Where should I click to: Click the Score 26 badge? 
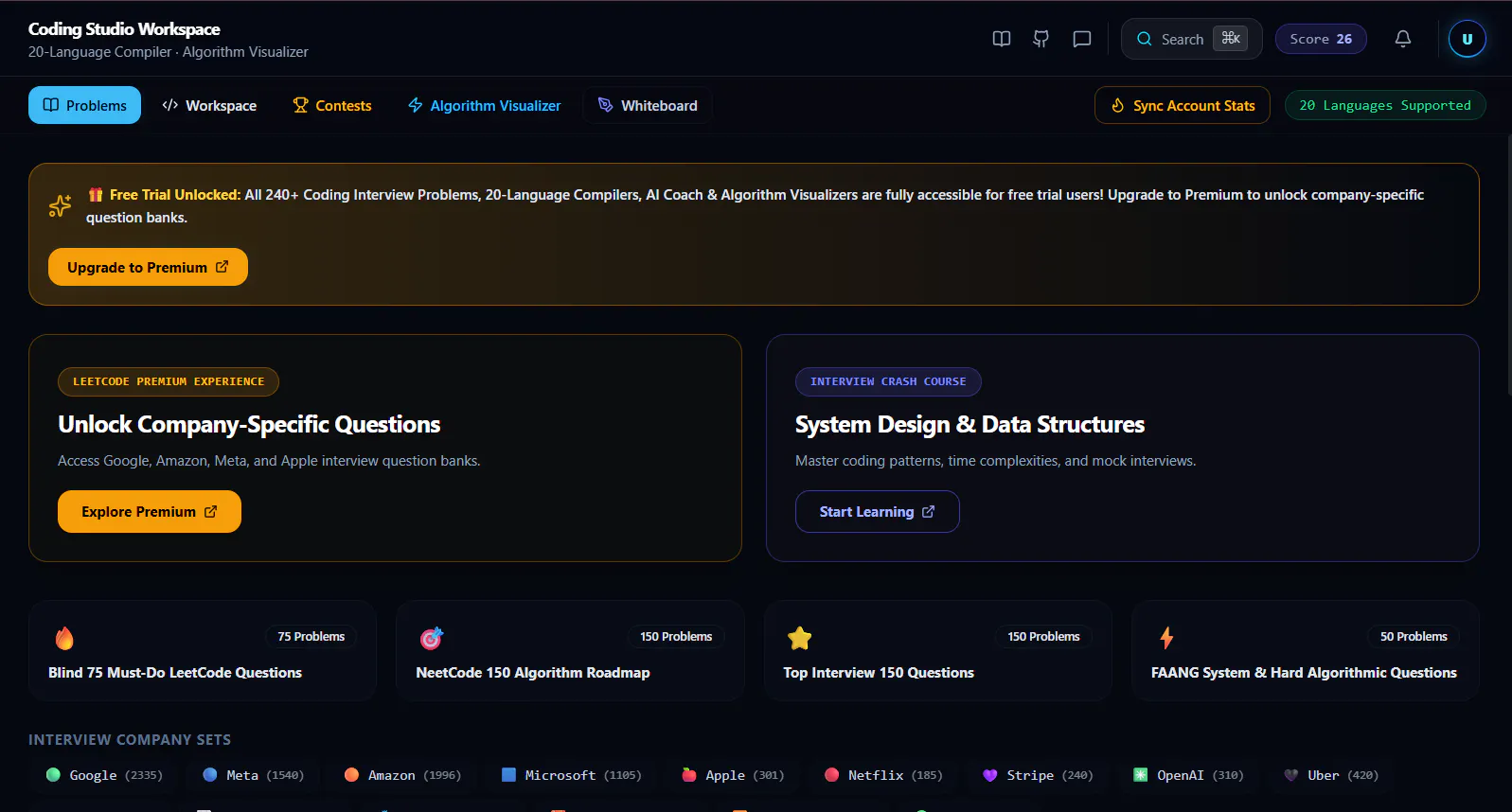(1321, 39)
